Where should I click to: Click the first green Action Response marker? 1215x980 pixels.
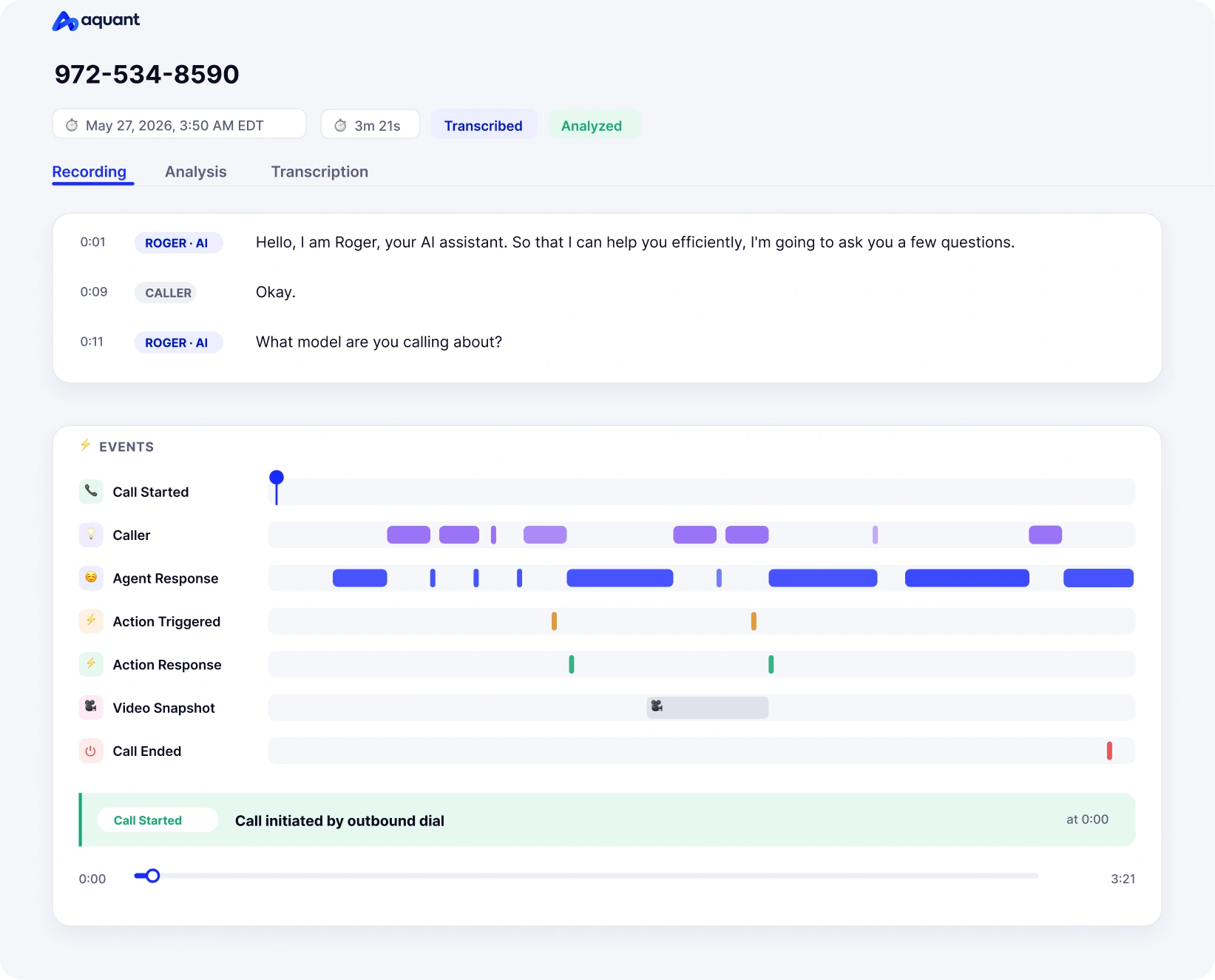(x=572, y=664)
